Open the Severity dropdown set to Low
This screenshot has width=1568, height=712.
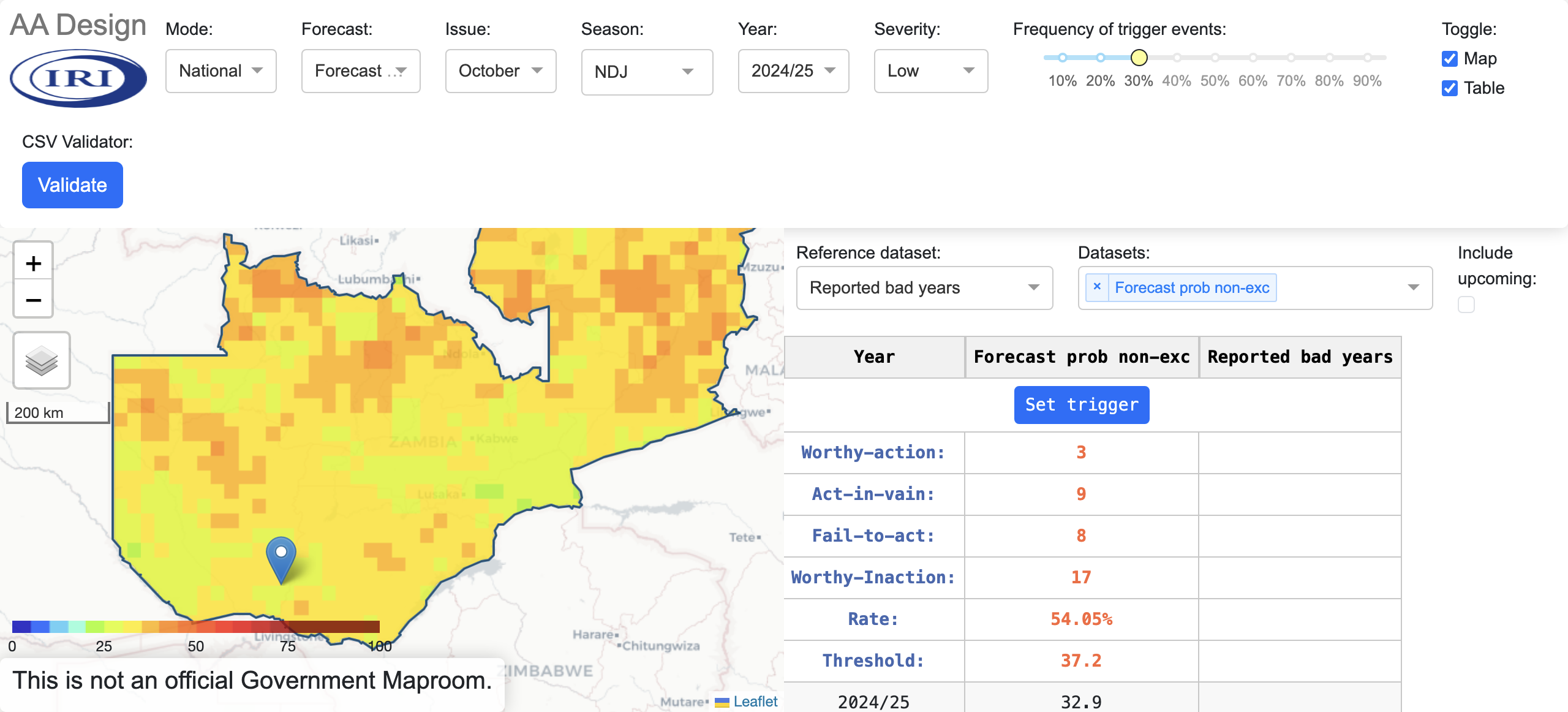(930, 70)
